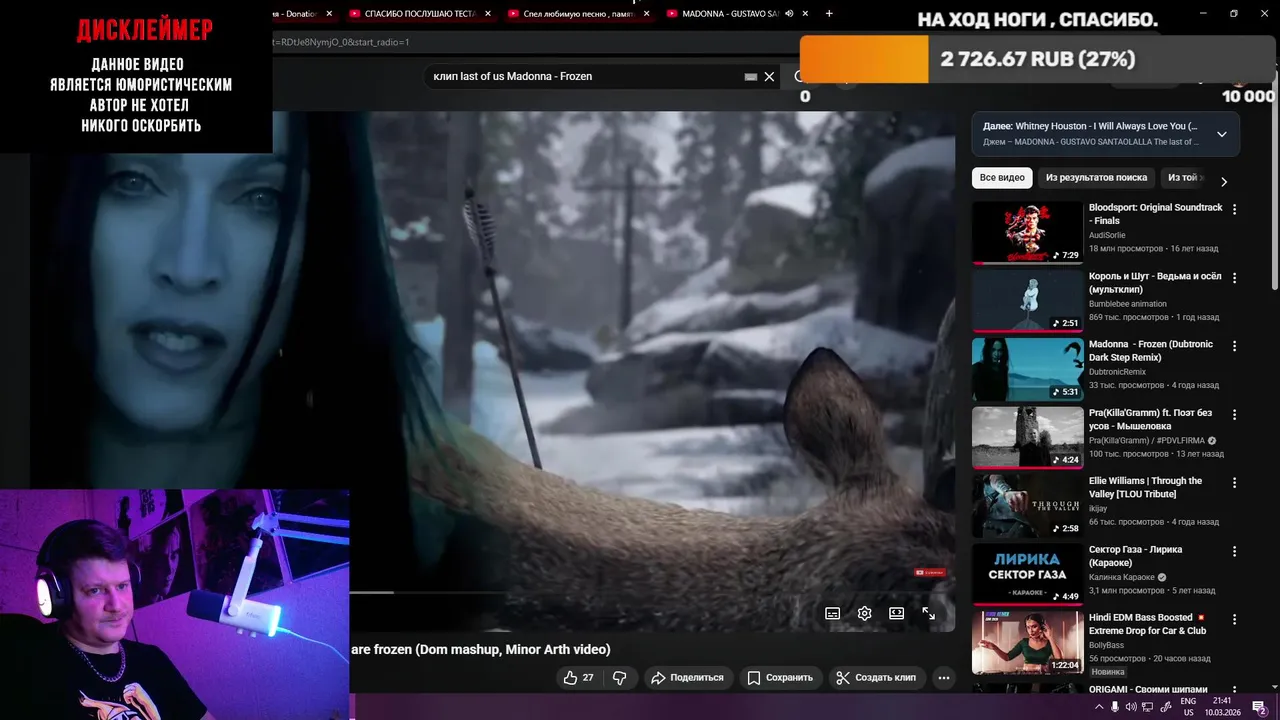Open Hindi EDM Bass Boosted thumbnail
Image resolution: width=1280 pixels, height=720 pixels.
(x=1027, y=643)
